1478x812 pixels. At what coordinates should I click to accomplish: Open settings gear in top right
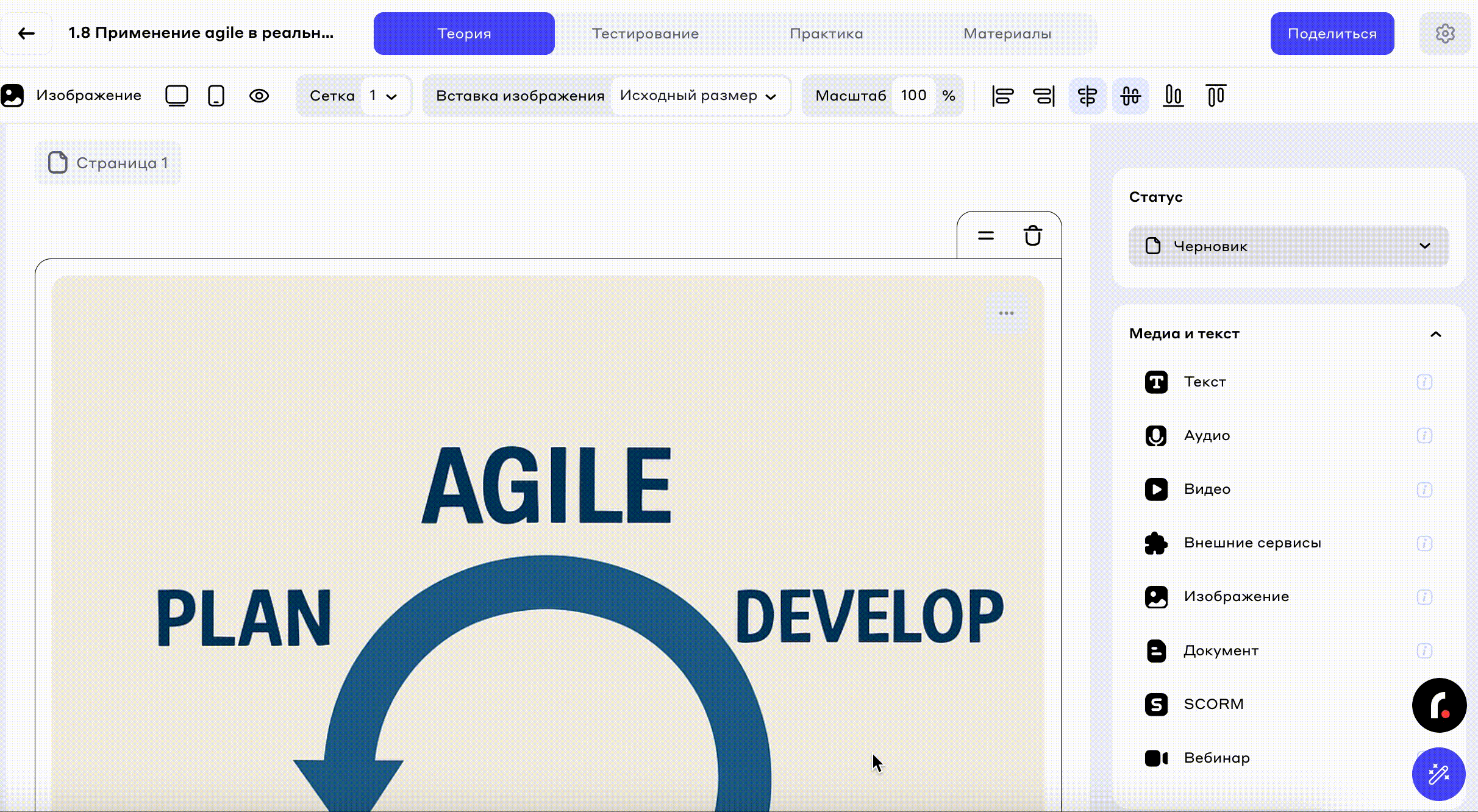click(x=1444, y=34)
